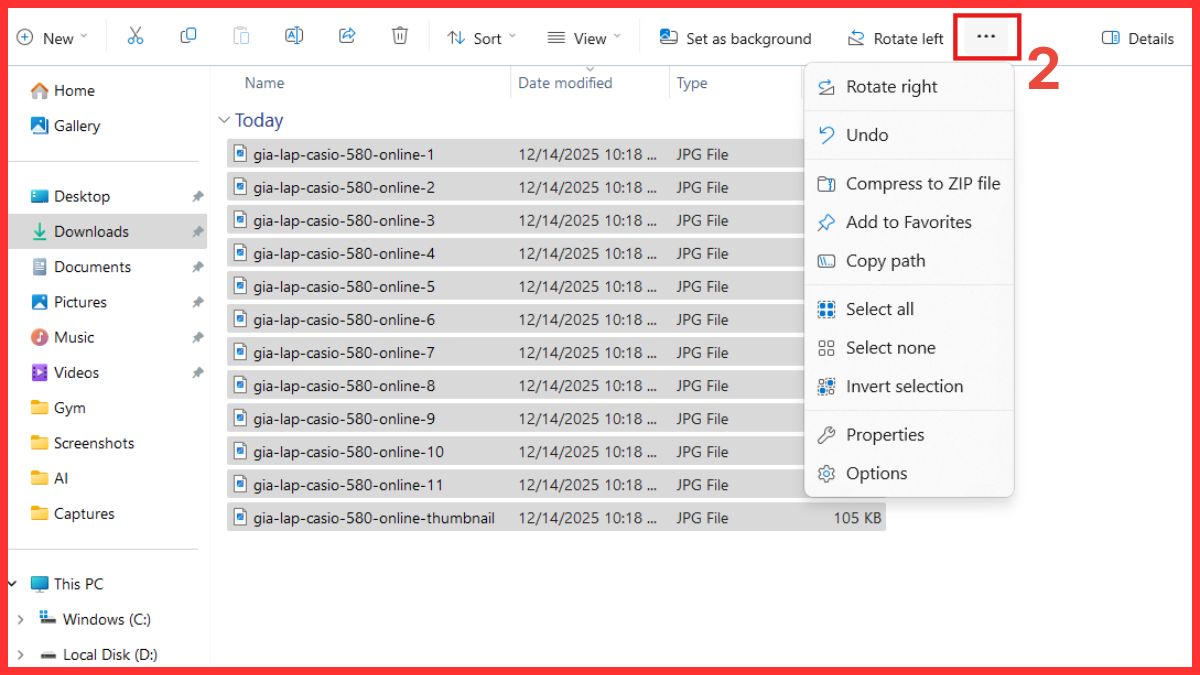The image size is (1200, 675).
Task: Open the View dropdown
Action: tap(584, 38)
